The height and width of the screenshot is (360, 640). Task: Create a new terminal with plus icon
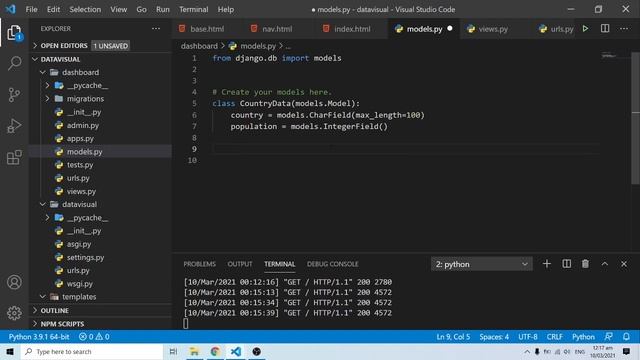pos(547,264)
